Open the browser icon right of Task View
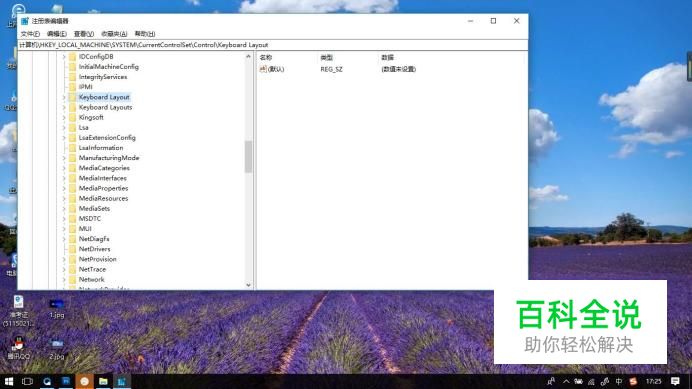Image resolution: width=692 pixels, height=389 pixels. [x=47, y=381]
